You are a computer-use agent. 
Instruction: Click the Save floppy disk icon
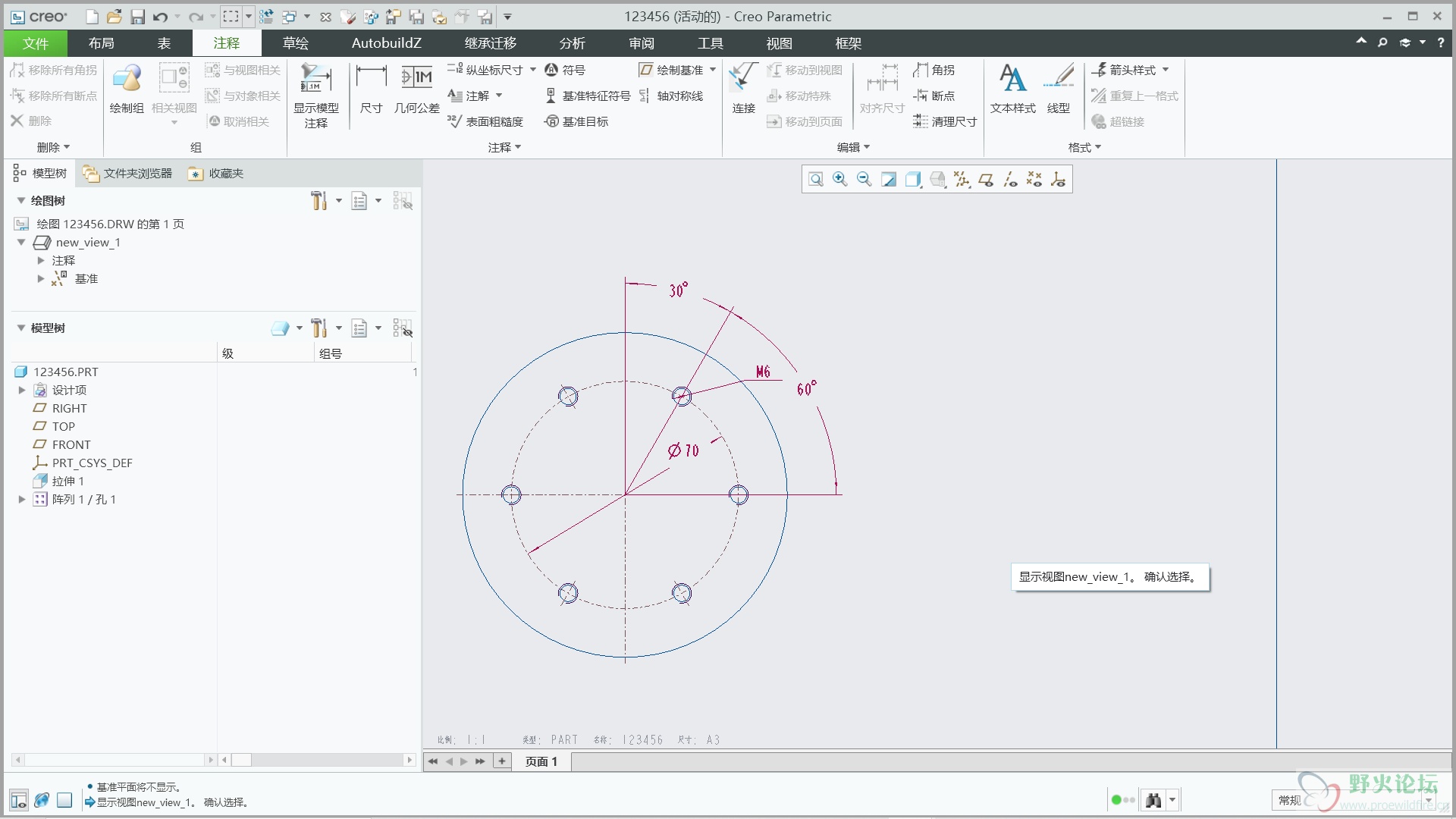[137, 17]
